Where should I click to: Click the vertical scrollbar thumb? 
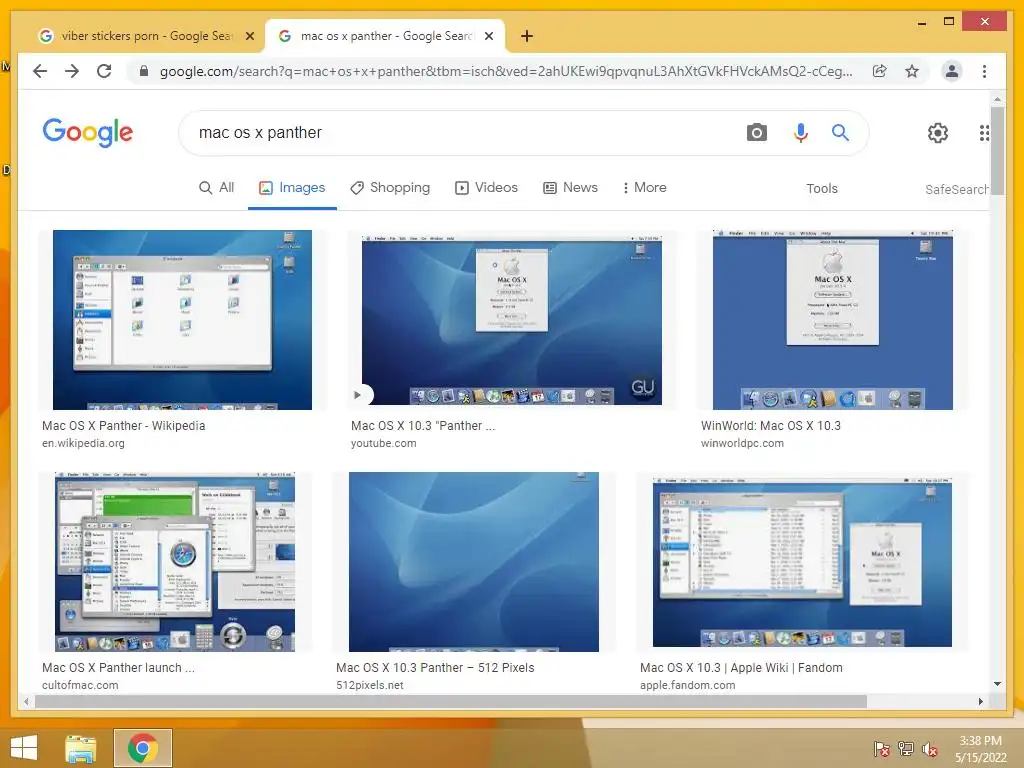click(997, 149)
